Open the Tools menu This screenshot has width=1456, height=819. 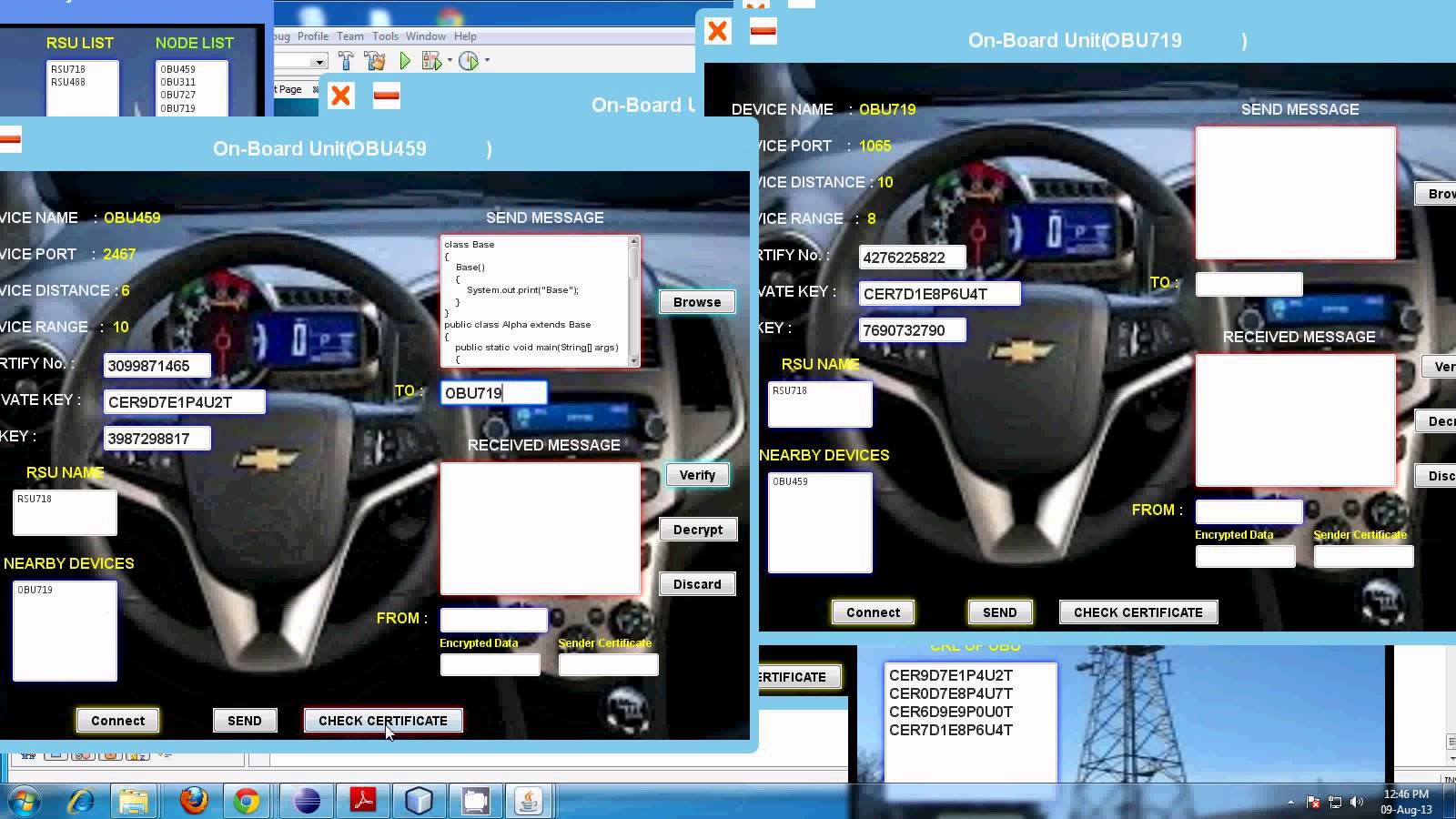pyautogui.click(x=385, y=36)
